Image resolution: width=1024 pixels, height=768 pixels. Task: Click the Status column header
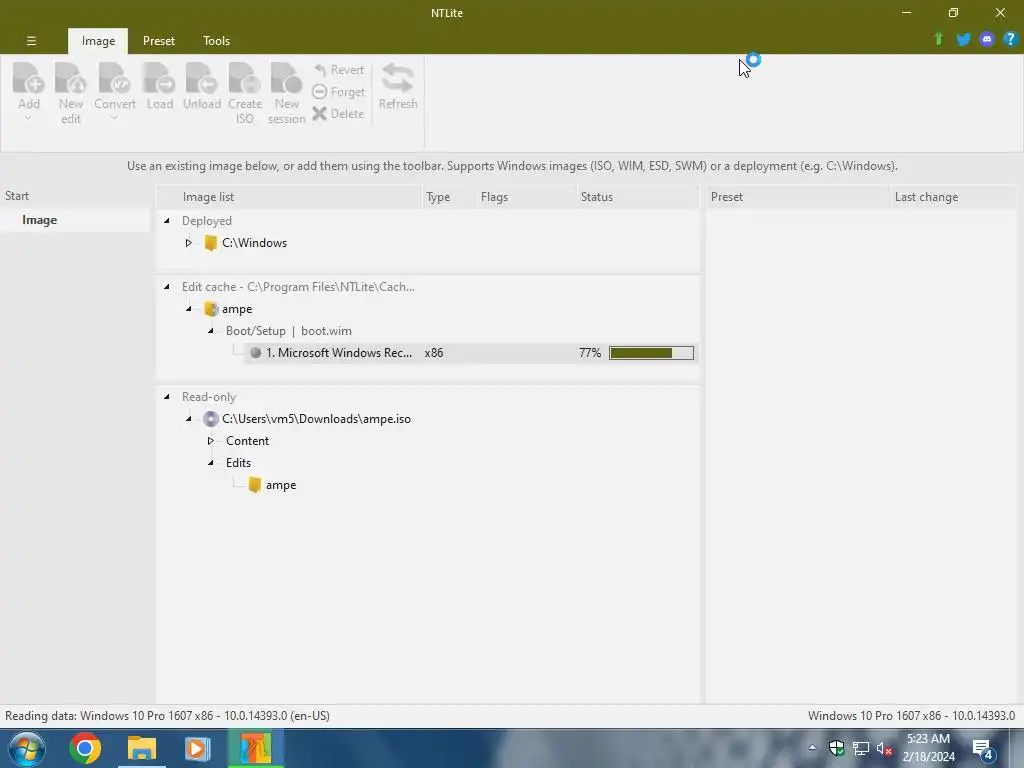click(x=637, y=197)
